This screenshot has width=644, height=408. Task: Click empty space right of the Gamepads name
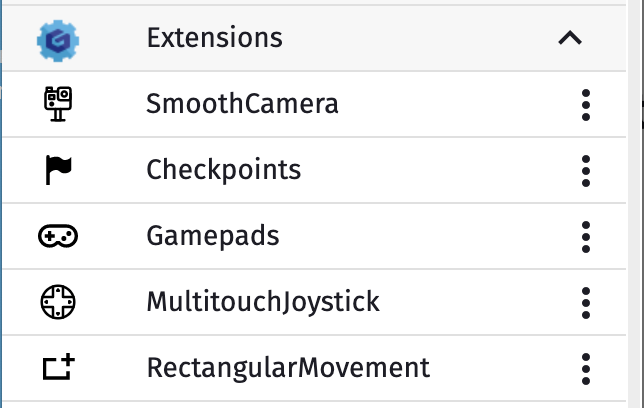420,236
